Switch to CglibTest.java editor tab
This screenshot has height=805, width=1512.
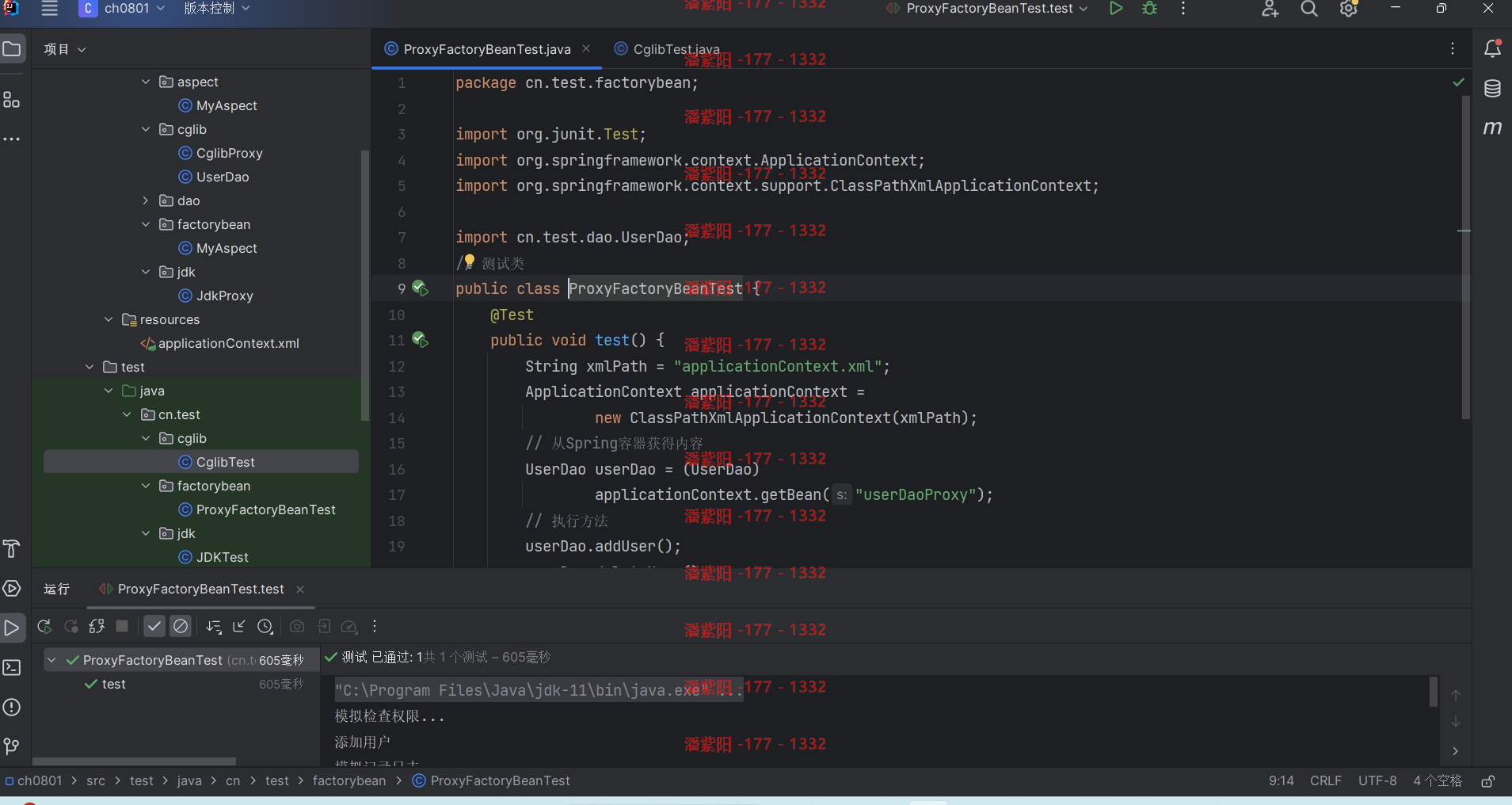coord(667,49)
